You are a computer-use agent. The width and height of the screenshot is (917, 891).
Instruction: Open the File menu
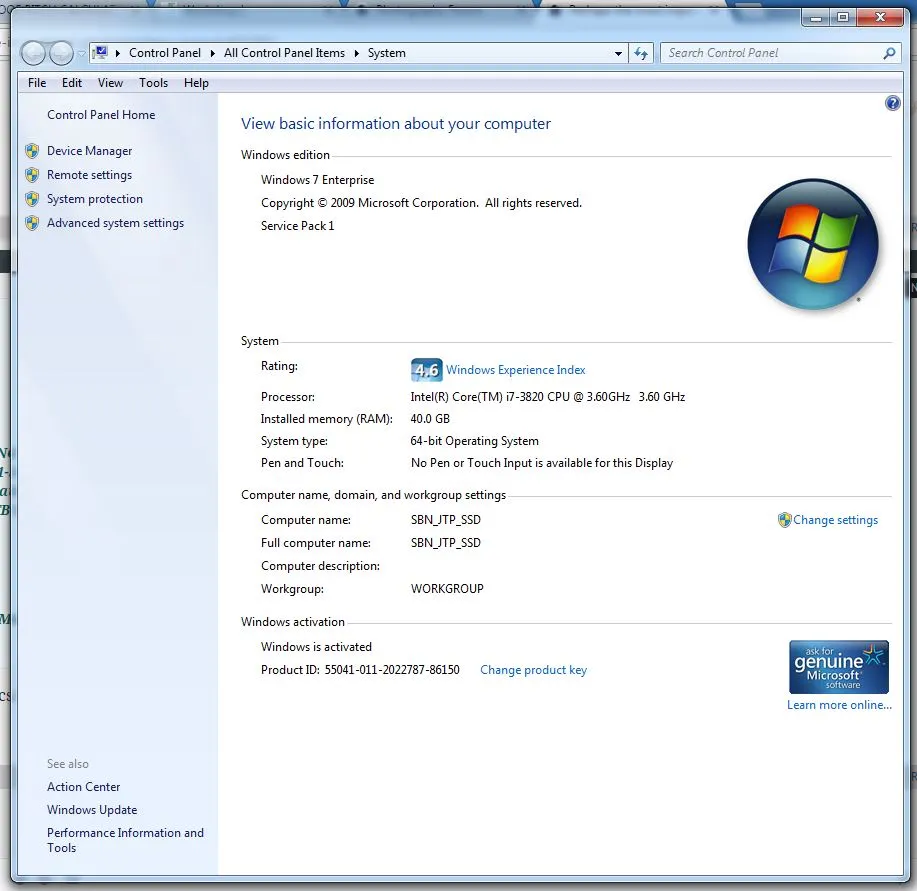[37, 83]
